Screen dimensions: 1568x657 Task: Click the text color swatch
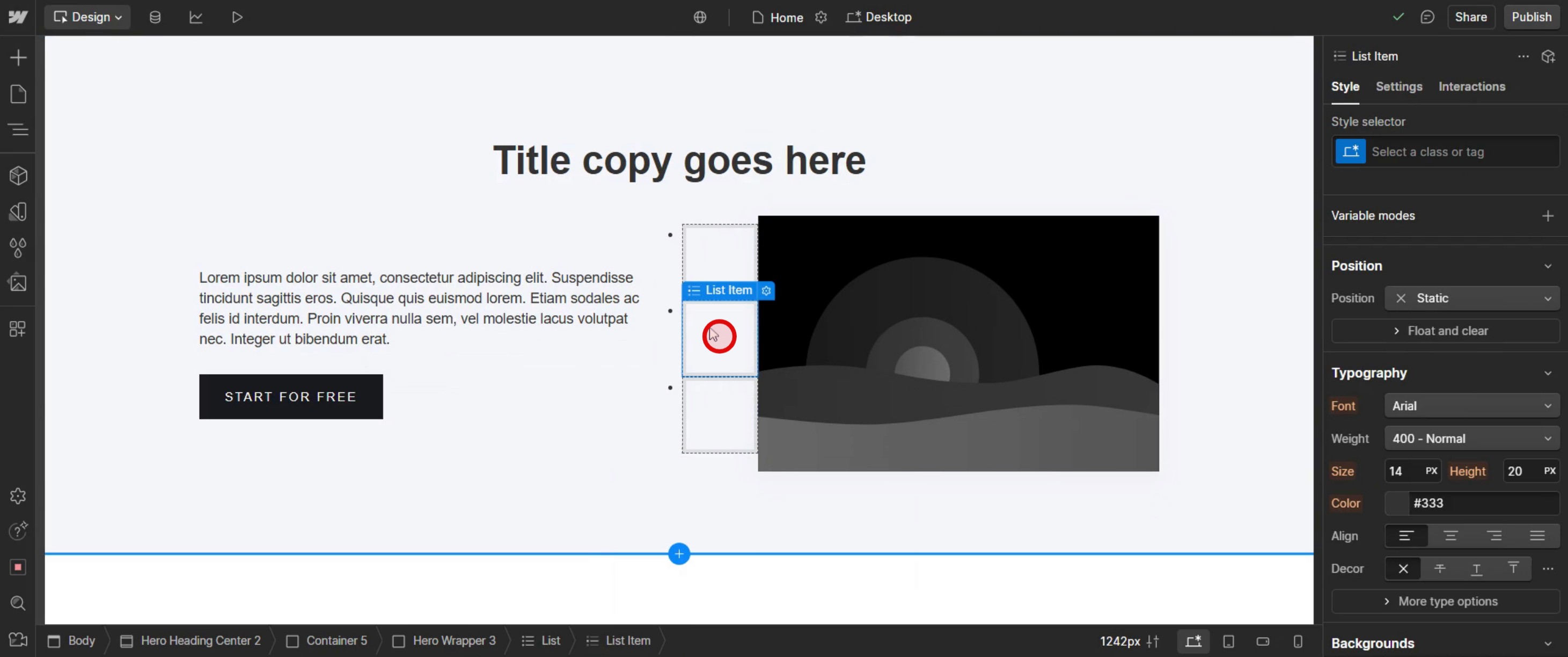(x=1396, y=503)
